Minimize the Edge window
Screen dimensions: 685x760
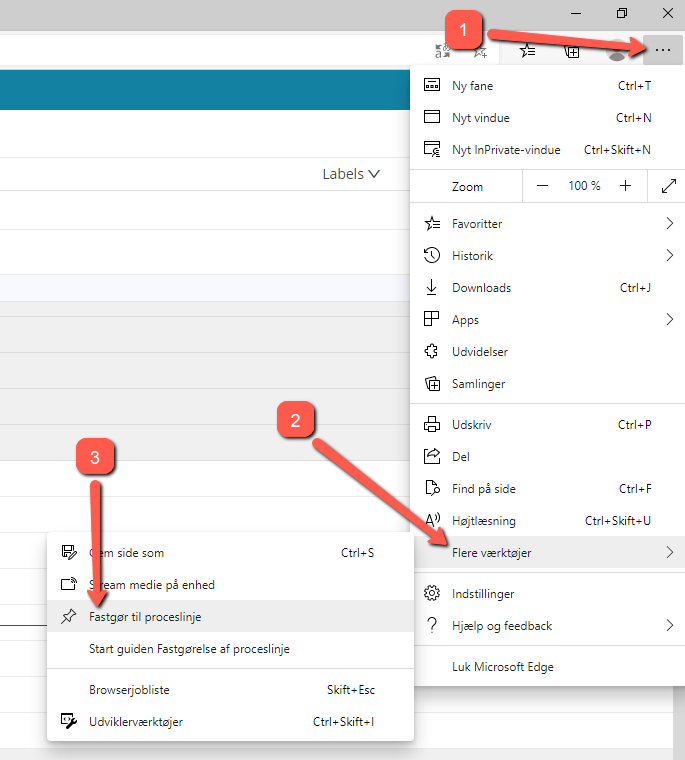[576, 14]
